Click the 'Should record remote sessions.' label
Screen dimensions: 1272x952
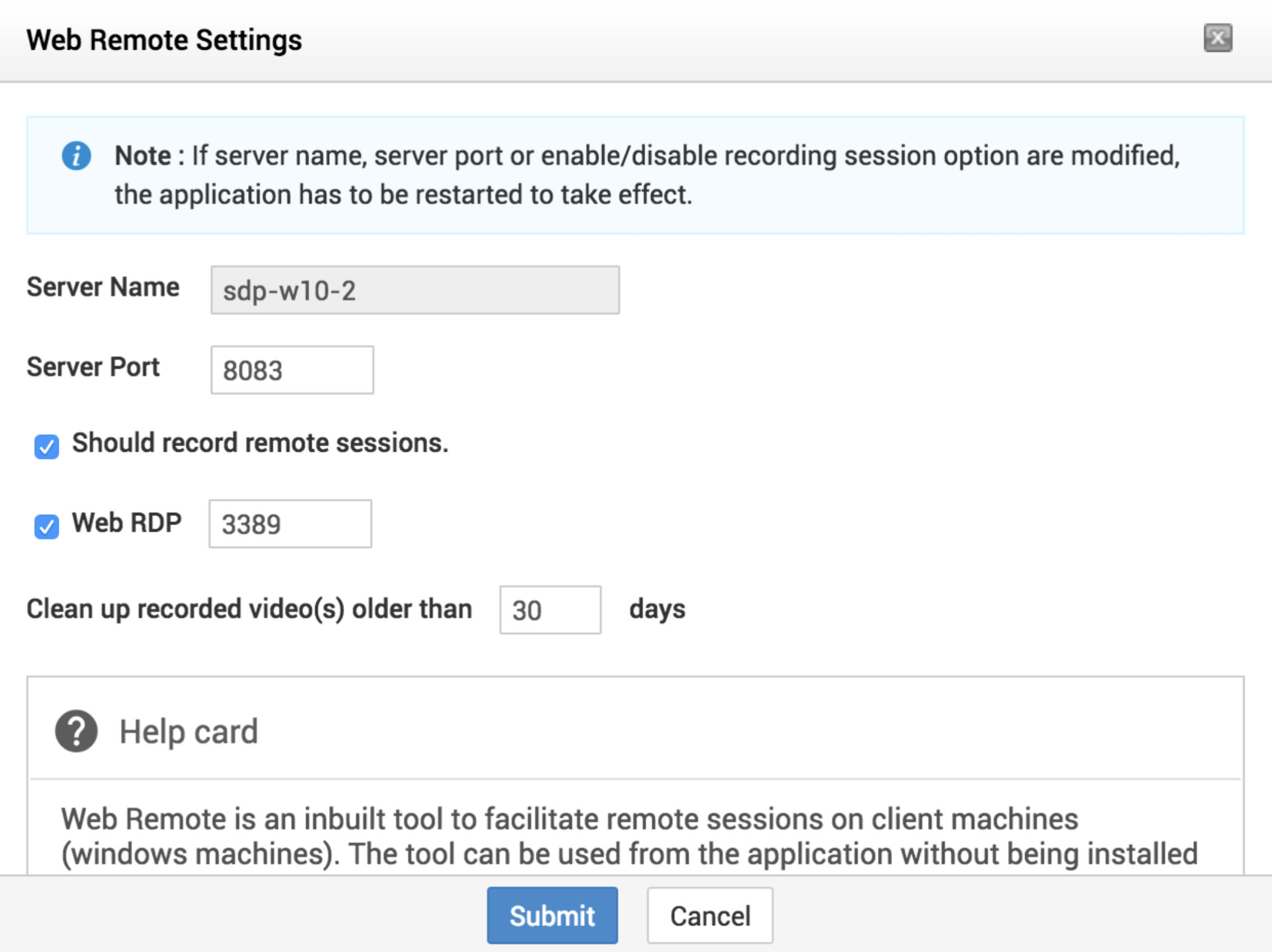tap(260, 443)
